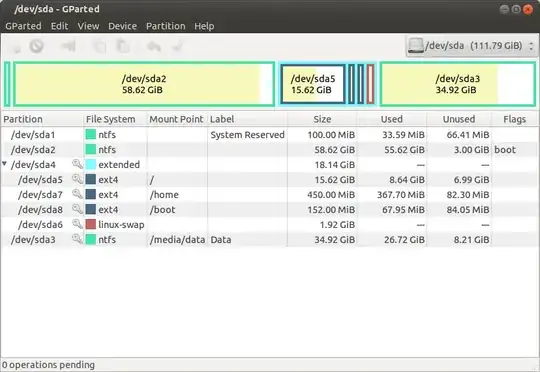Screen dimensions: 540x372
Task: Sort table by the Size column header
Action: pos(322,119)
